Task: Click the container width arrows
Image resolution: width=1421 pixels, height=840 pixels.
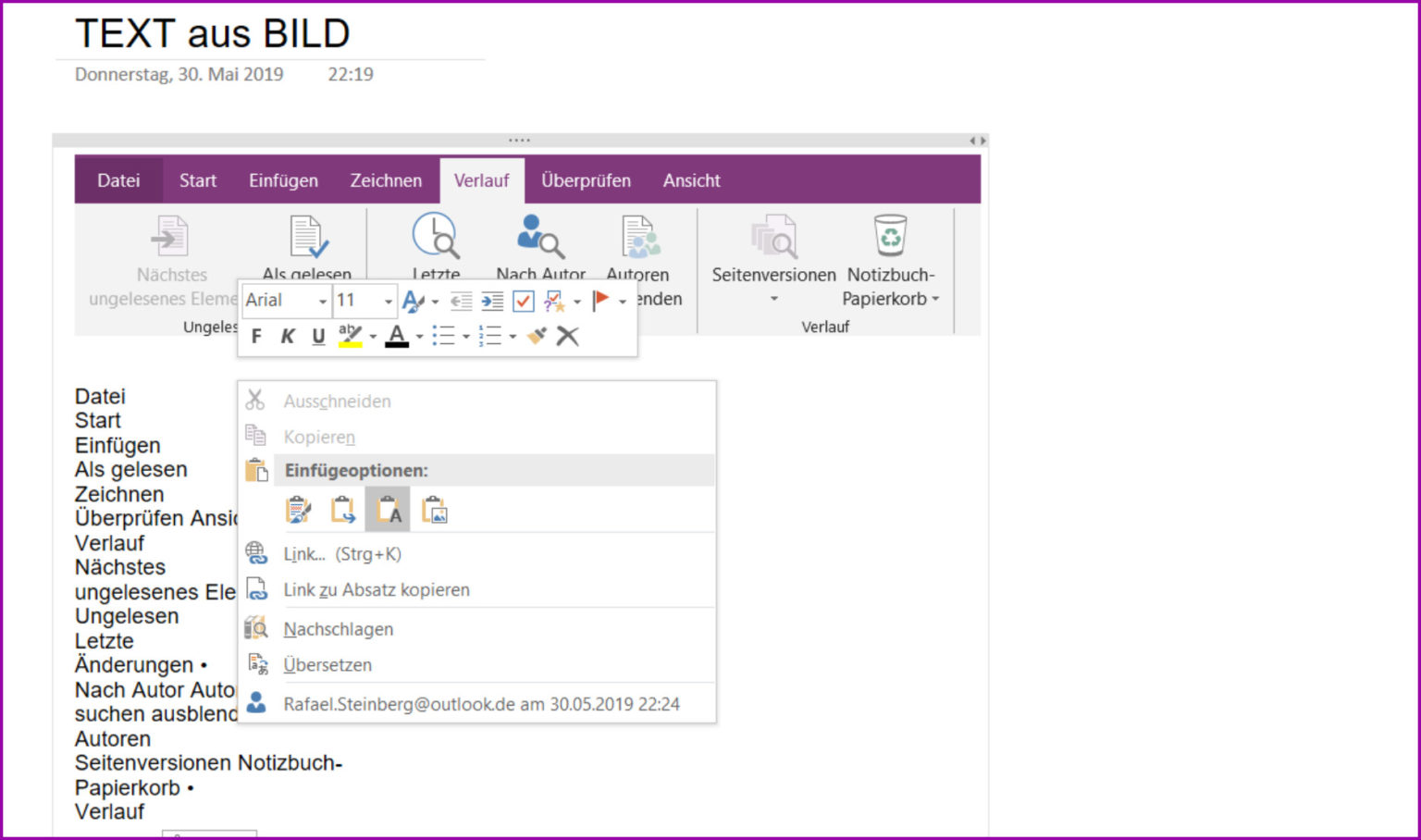Action: (x=978, y=141)
